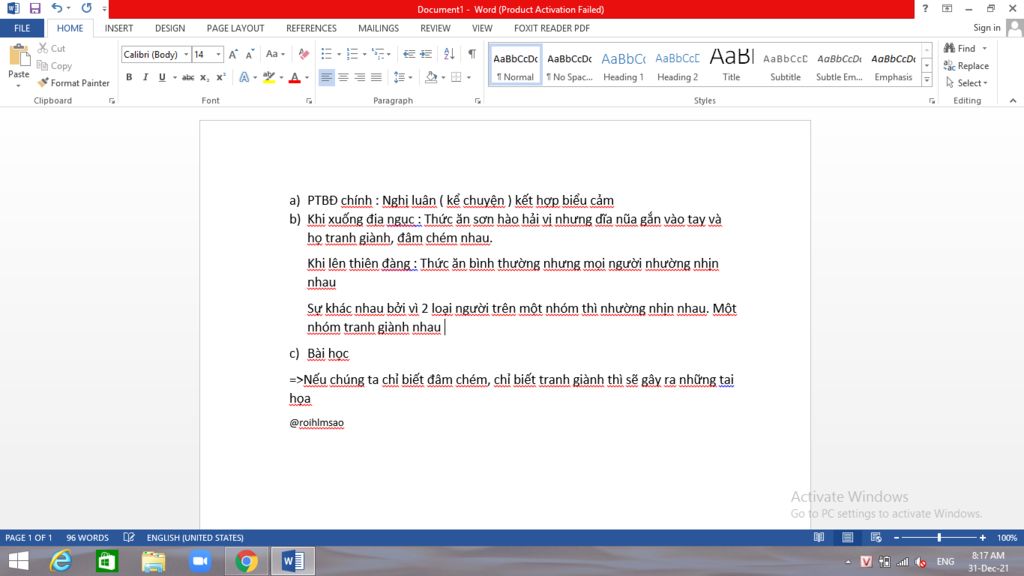
Task: Open the Change Case dropdown
Action: pos(276,54)
